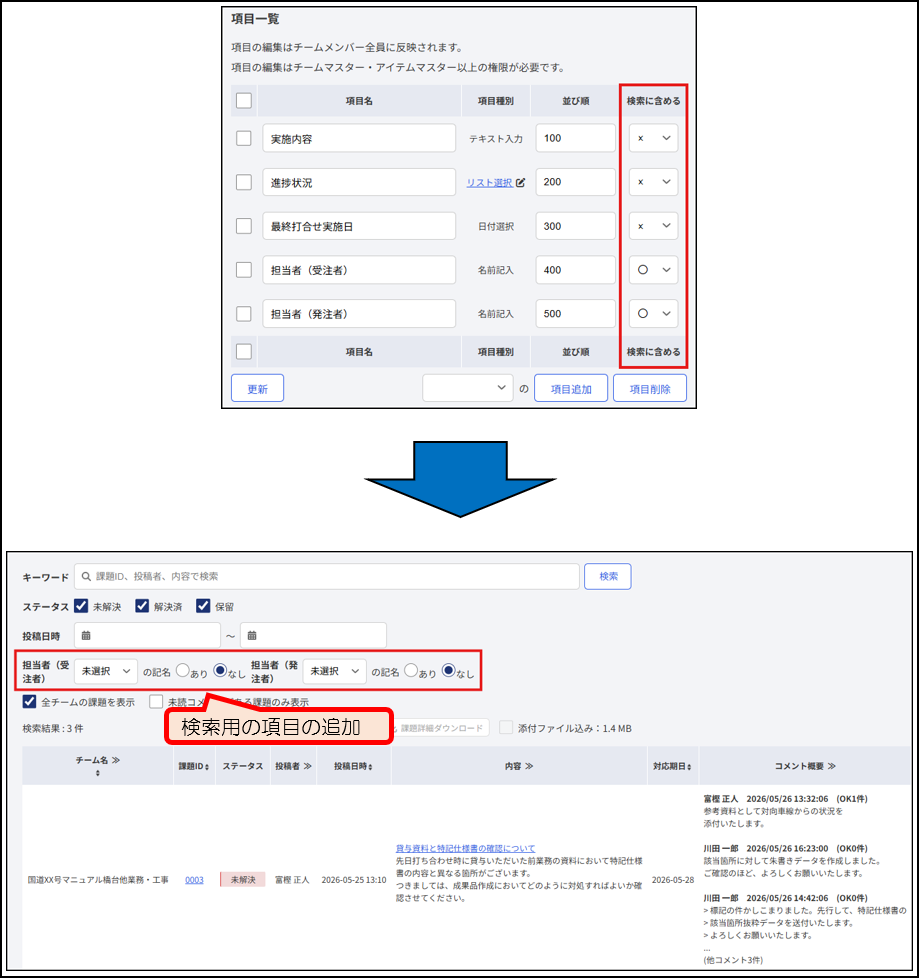919x978 pixels.
Task: Sort by チーム名 using its sort arrows
Action: point(97,773)
